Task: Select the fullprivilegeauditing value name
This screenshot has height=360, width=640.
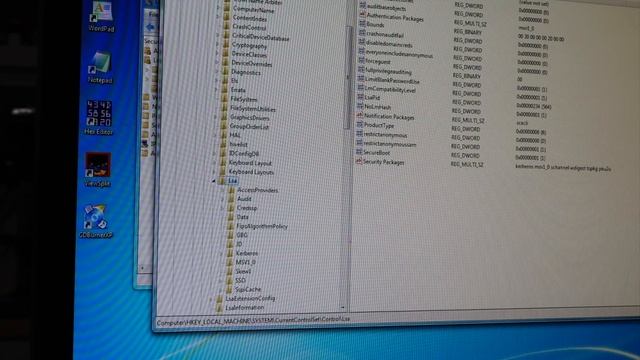Action: point(389,71)
